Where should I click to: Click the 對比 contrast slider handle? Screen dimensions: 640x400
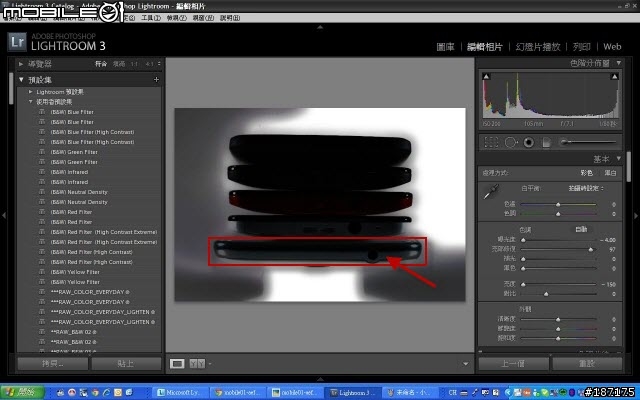[546, 294]
